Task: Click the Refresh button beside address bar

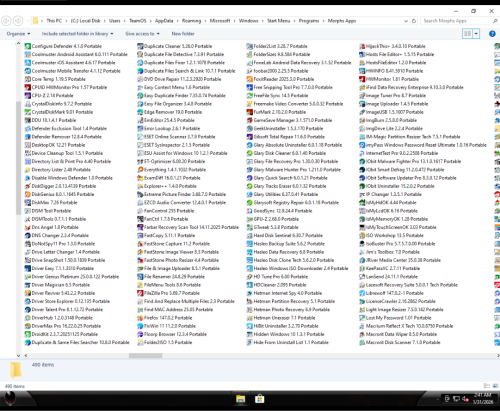Action: [414, 21]
